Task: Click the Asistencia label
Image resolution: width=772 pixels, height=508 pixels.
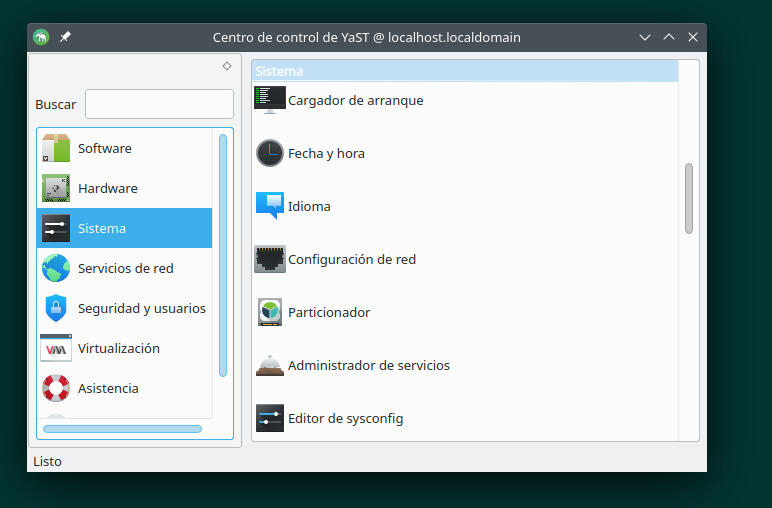Action: coord(108,388)
